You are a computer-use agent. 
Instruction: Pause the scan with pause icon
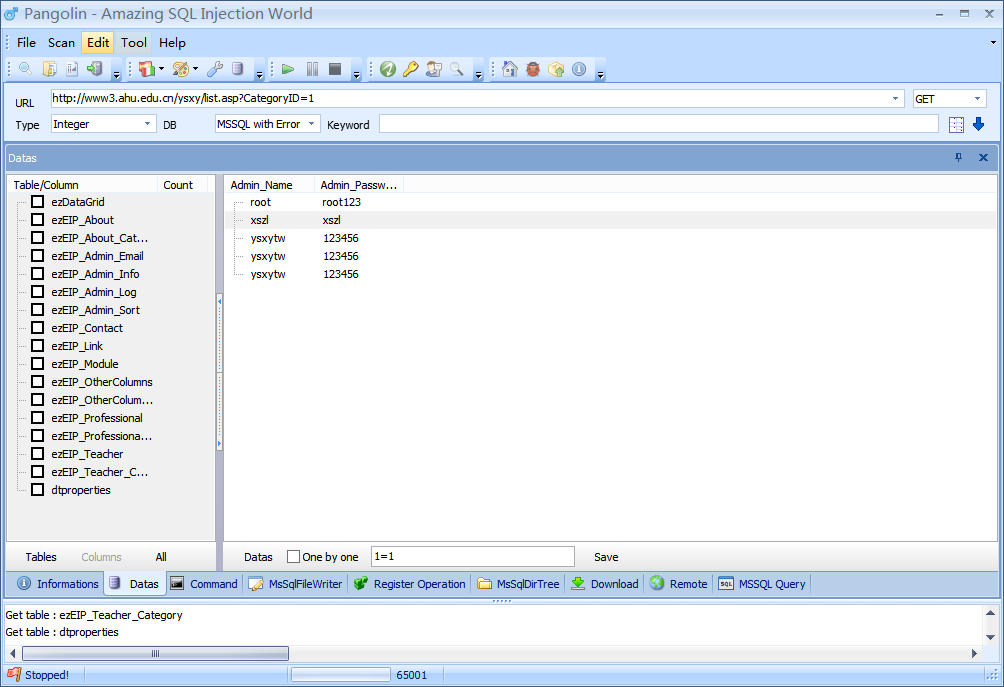pos(312,69)
